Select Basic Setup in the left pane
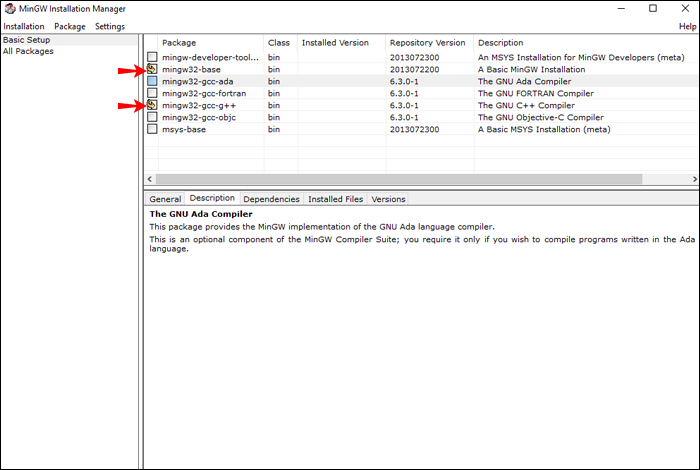The image size is (700, 470). pos(26,40)
